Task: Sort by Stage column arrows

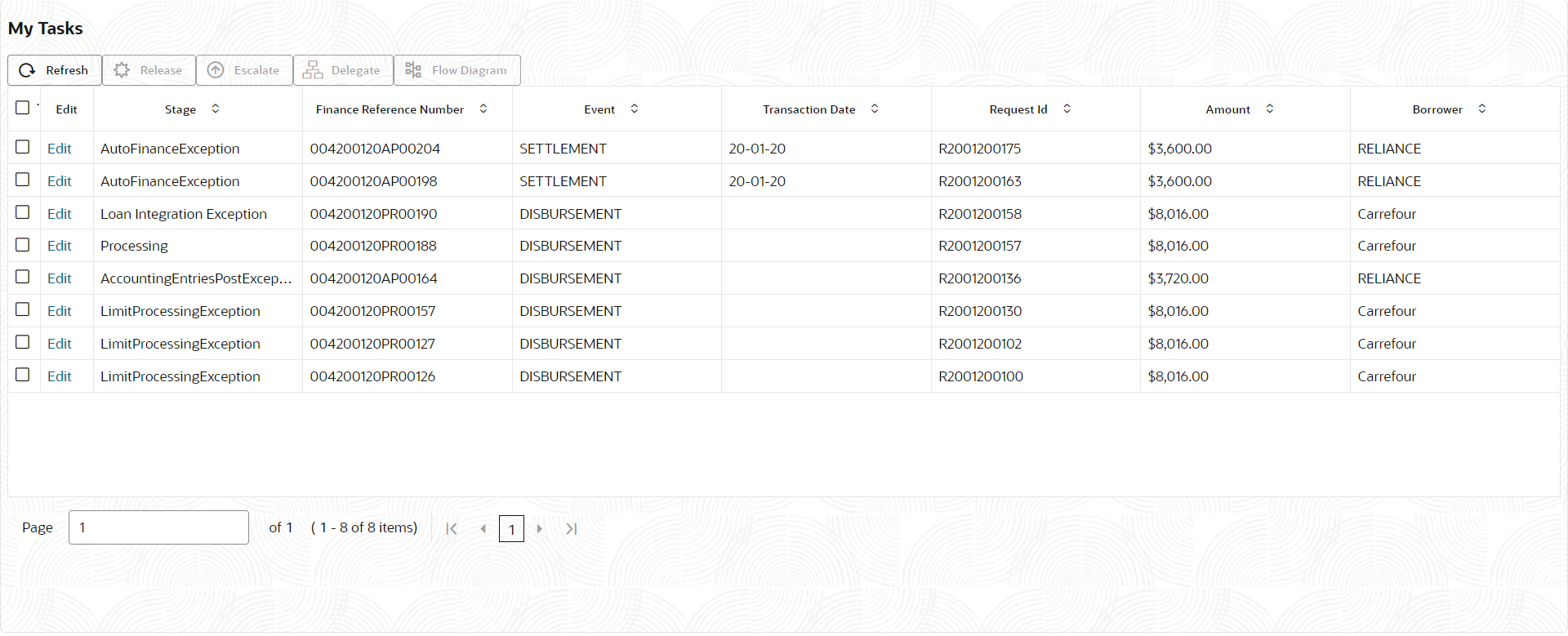Action: pos(216,109)
